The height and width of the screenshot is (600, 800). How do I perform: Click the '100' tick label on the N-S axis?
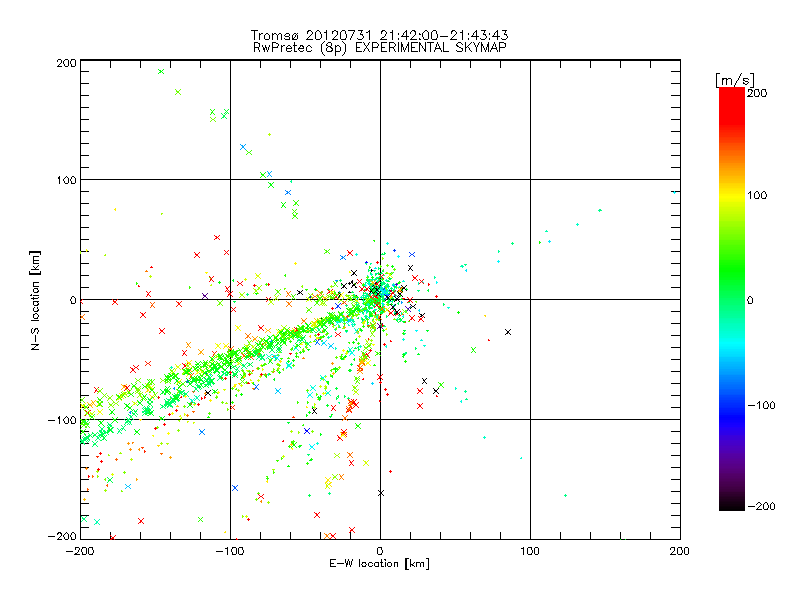[66, 180]
